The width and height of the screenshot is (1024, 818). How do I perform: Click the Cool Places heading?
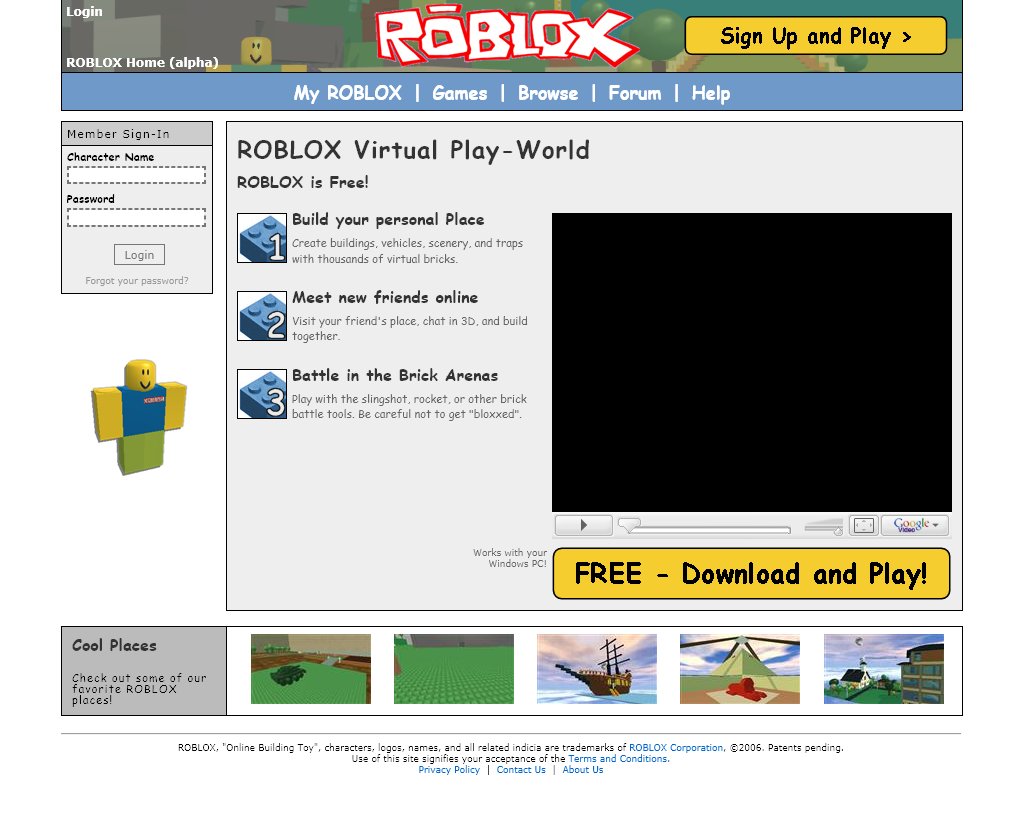point(114,646)
